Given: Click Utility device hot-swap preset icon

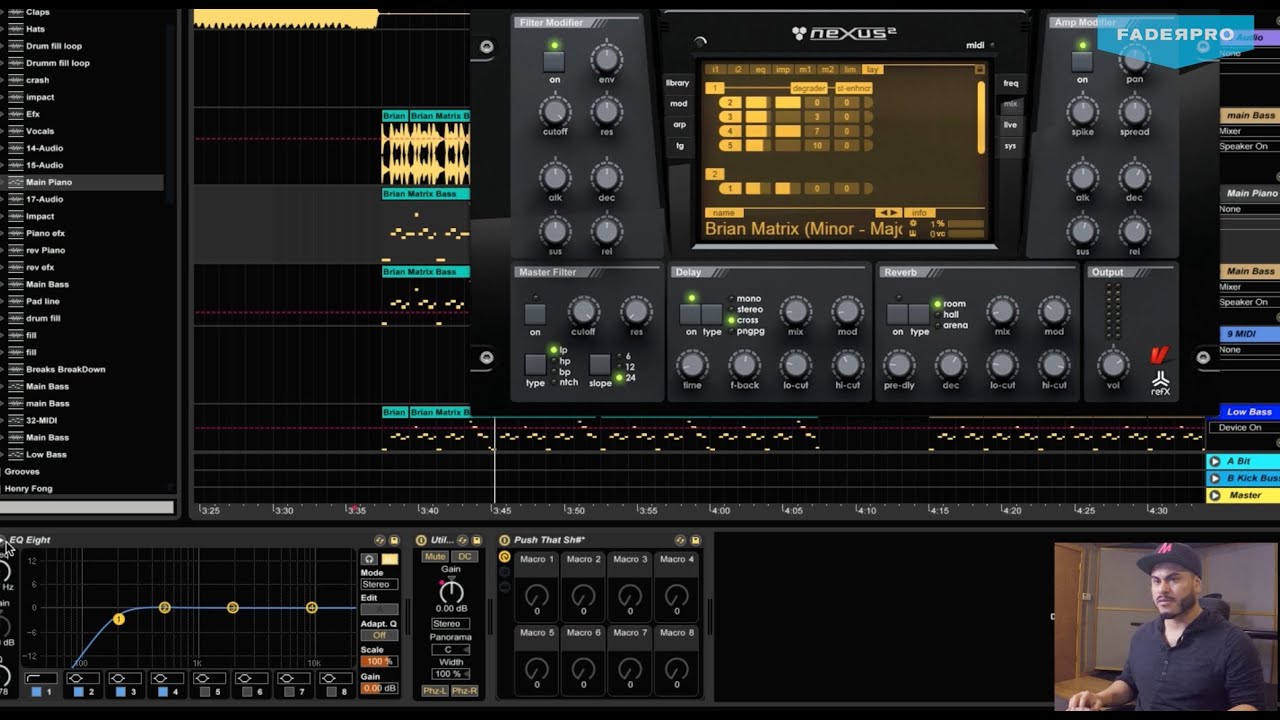Looking at the screenshot, I should [x=461, y=540].
